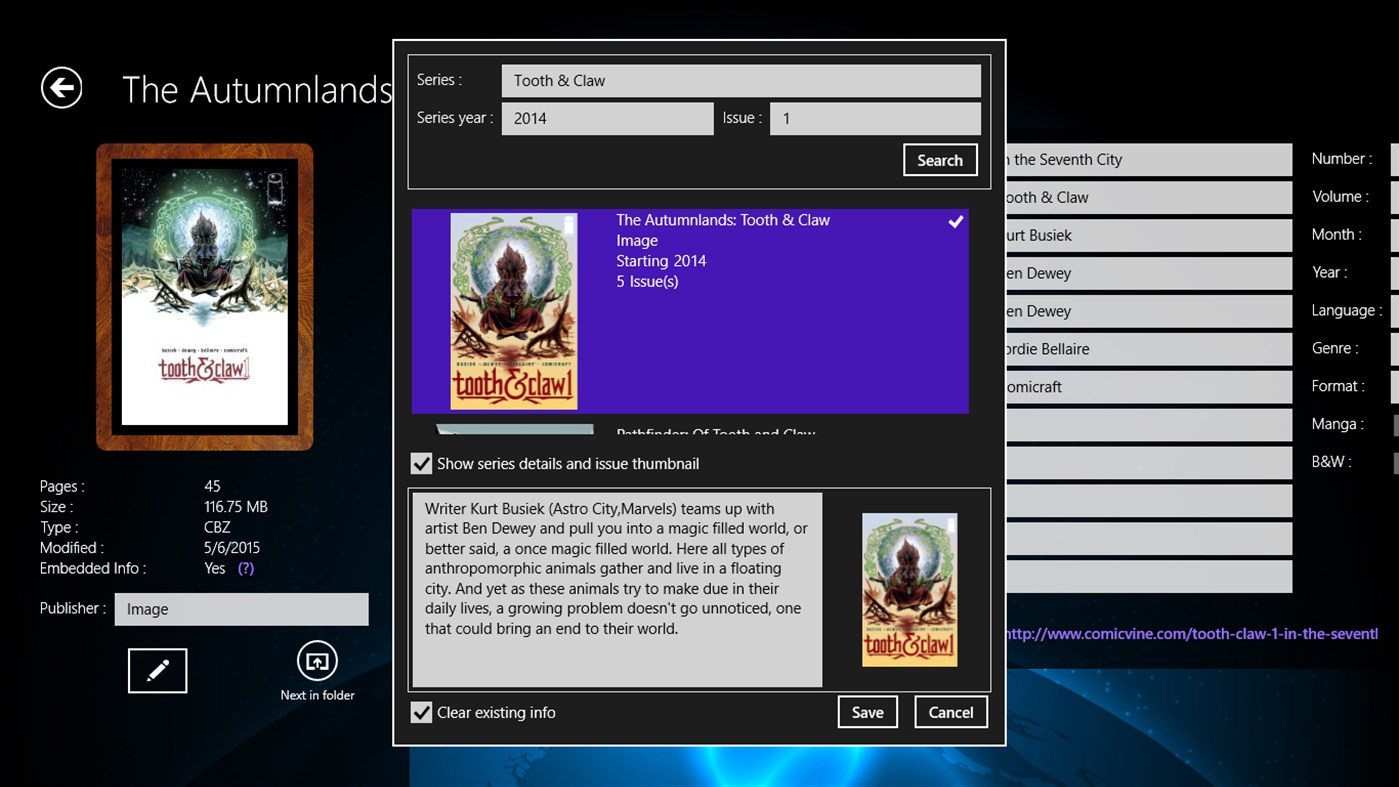The image size is (1399, 787).
Task: Click the Tooth & Claw issue cover thumbnail
Action: pyautogui.click(x=908, y=589)
